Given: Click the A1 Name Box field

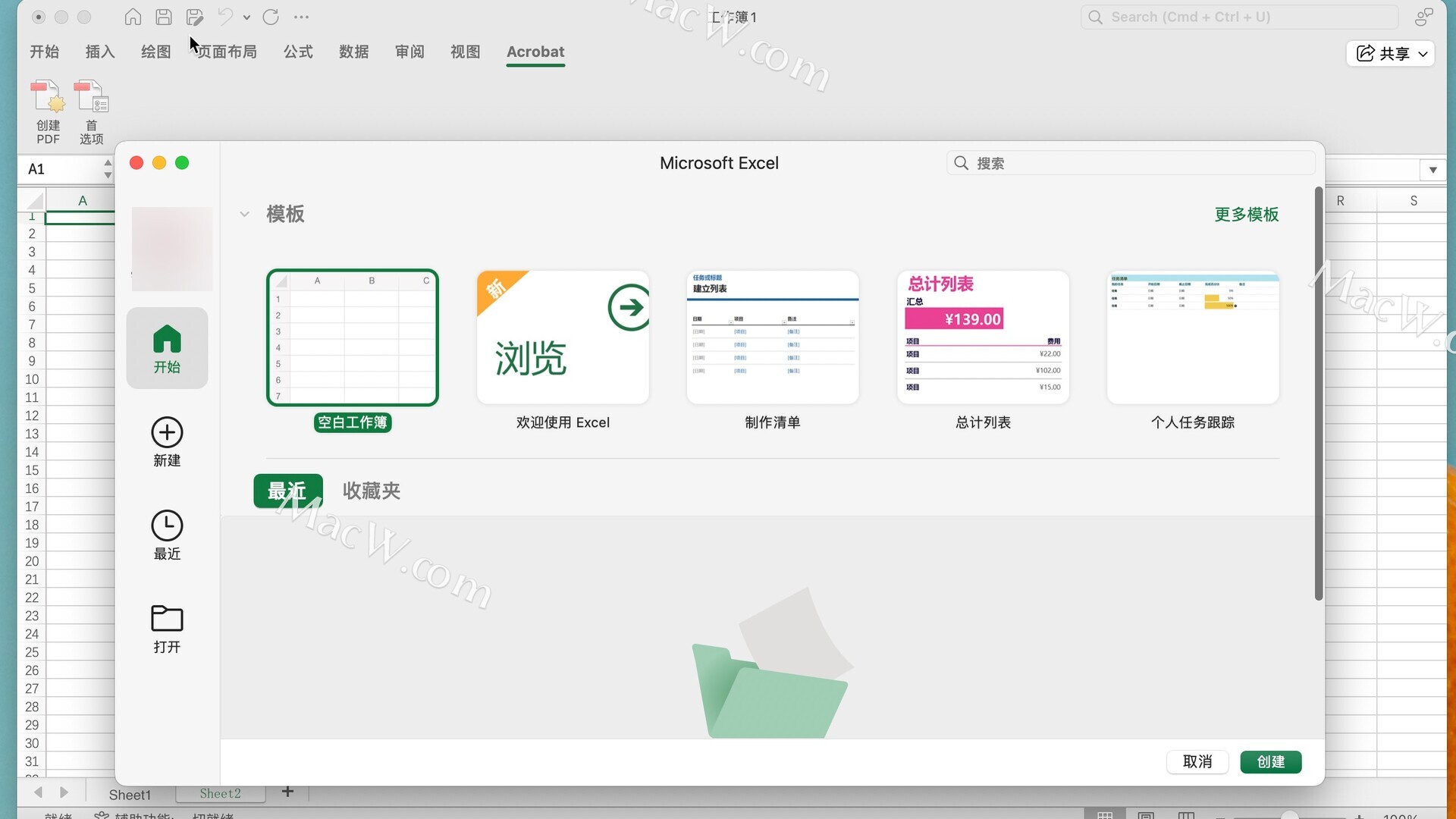Looking at the screenshot, I should (61, 169).
